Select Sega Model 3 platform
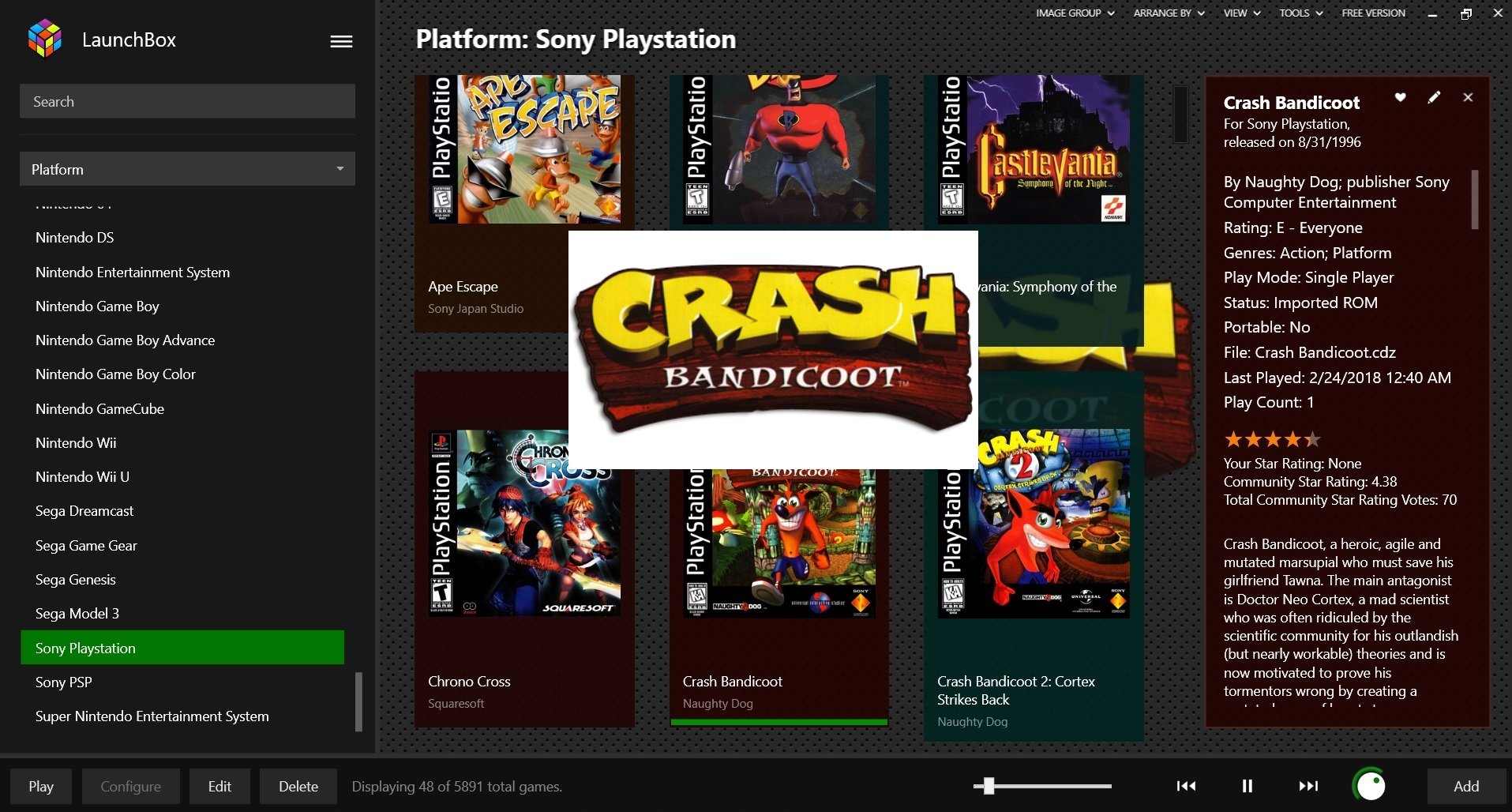Image resolution: width=1512 pixels, height=812 pixels. (x=182, y=614)
